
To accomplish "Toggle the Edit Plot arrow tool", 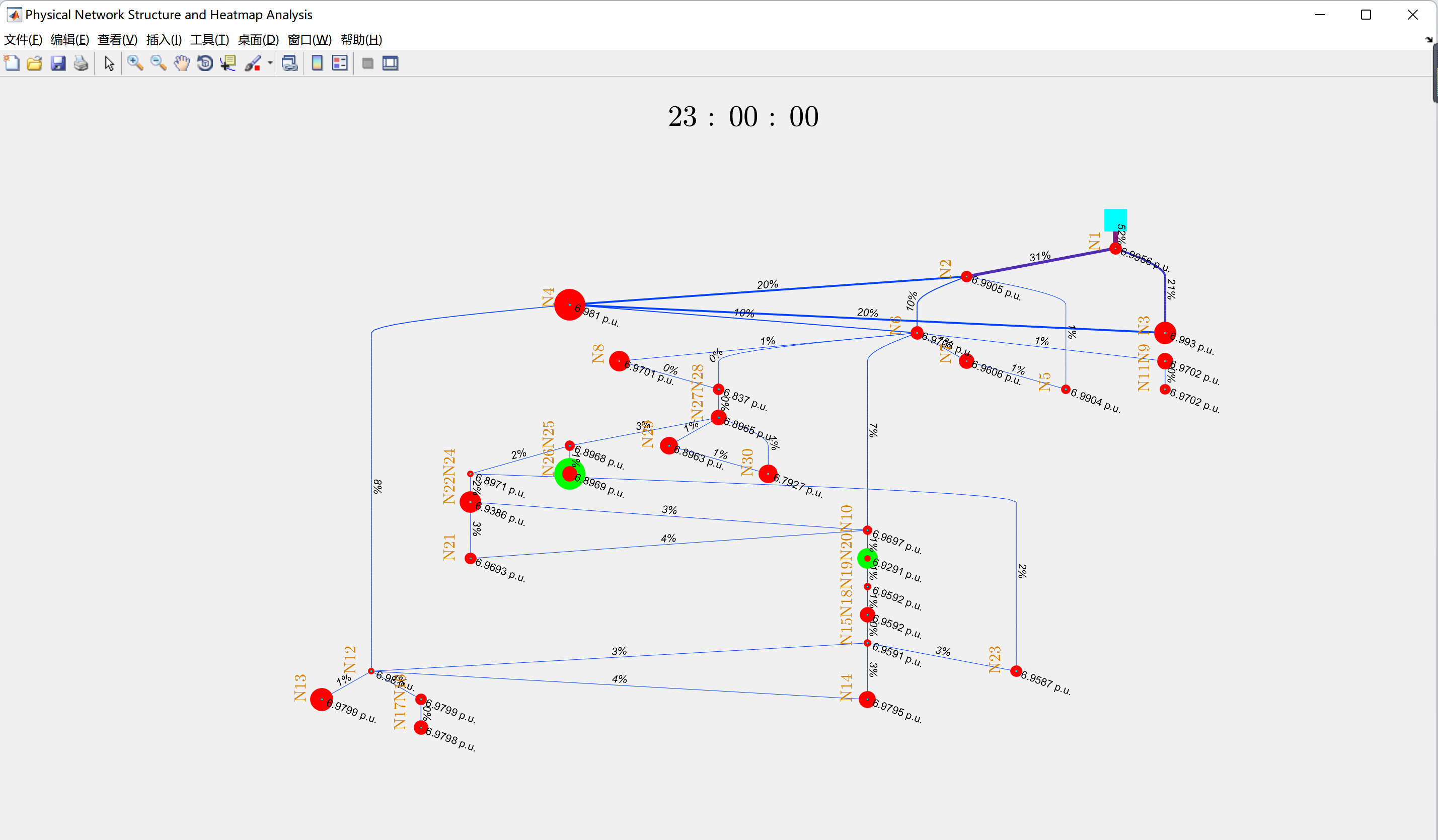I will [109, 63].
